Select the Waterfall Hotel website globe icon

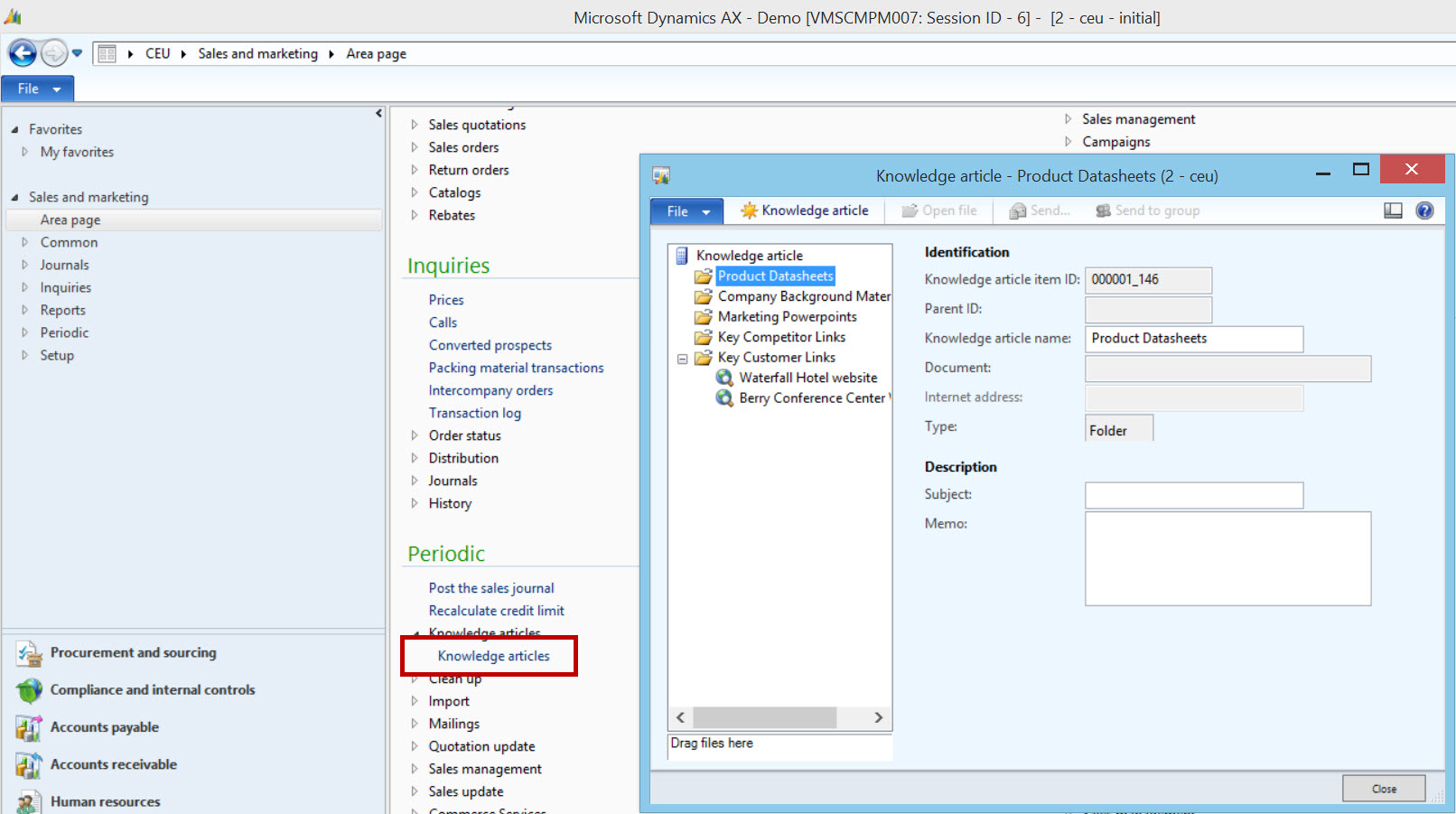724,378
